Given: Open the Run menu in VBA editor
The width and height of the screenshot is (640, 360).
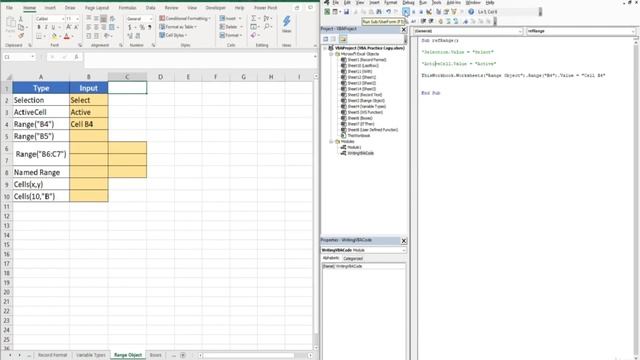Looking at the screenshot, I should [423, 2].
